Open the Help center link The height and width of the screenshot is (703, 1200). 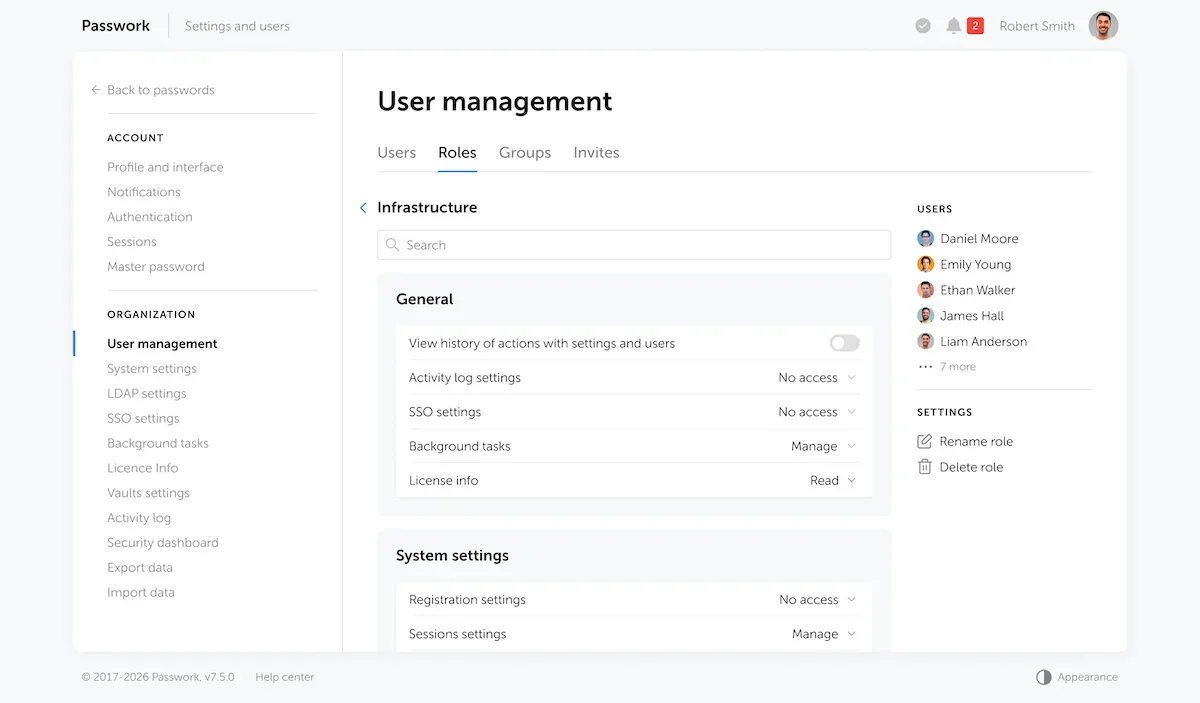pyautogui.click(x=285, y=677)
